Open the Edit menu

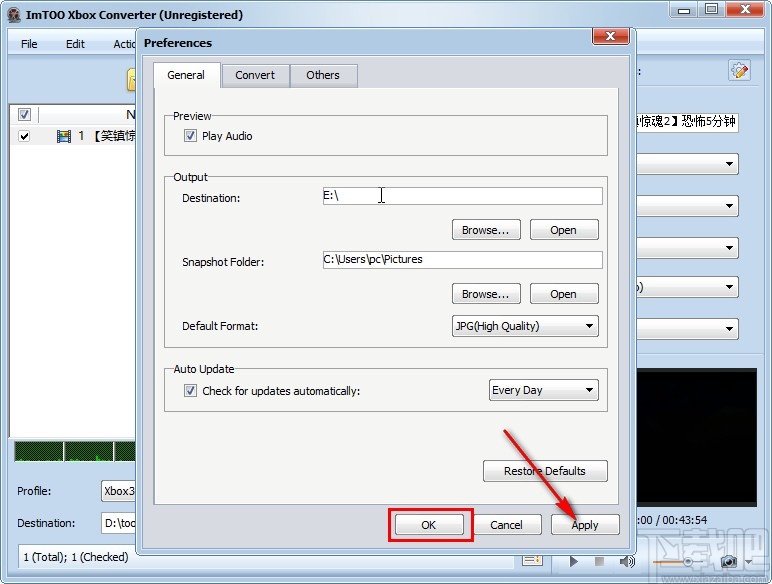coord(75,44)
